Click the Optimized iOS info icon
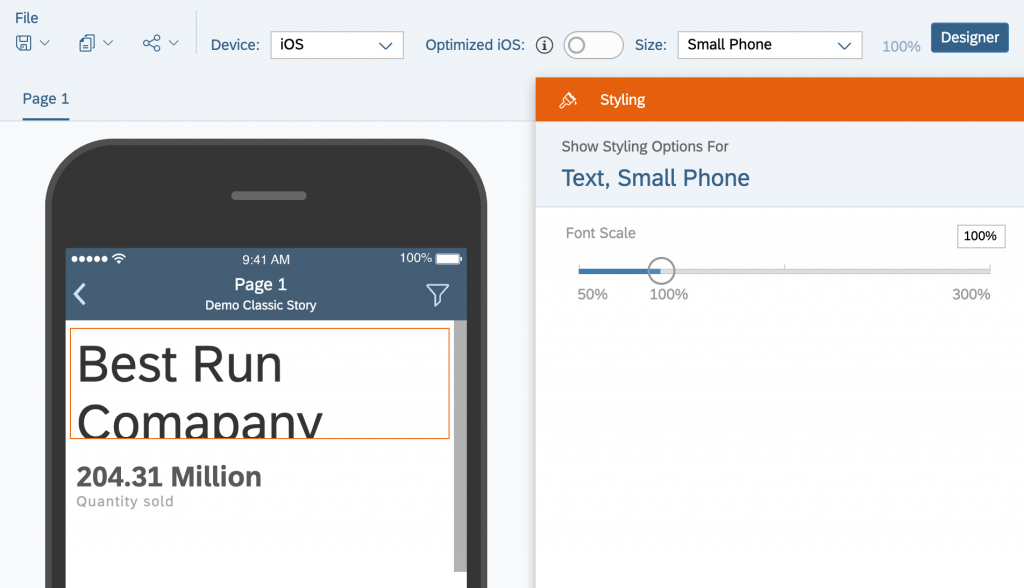1024x588 pixels. tap(544, 45)
